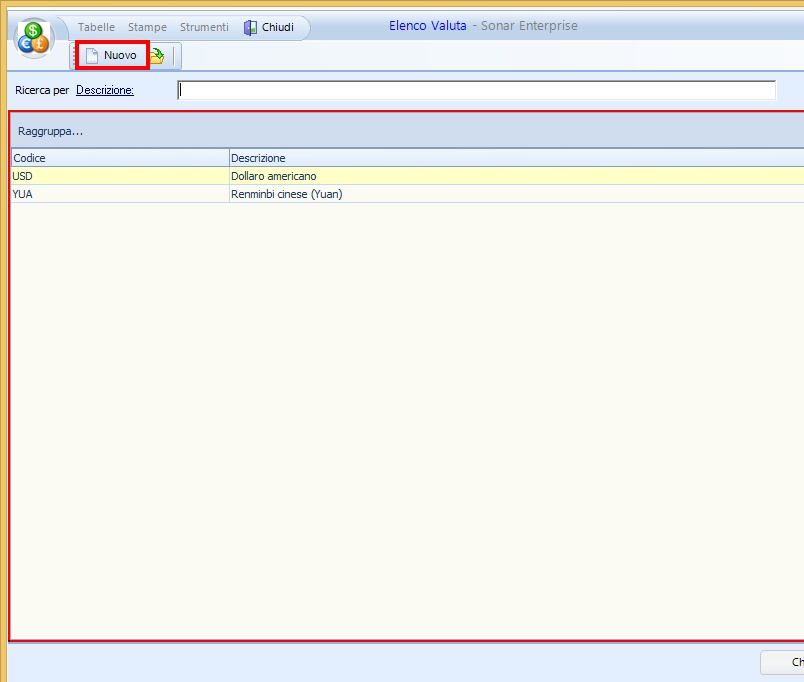Screen dimensions: 804x682
Task: Open the Stampe menu
Action: pyautogui.click(x=147, y=27)
